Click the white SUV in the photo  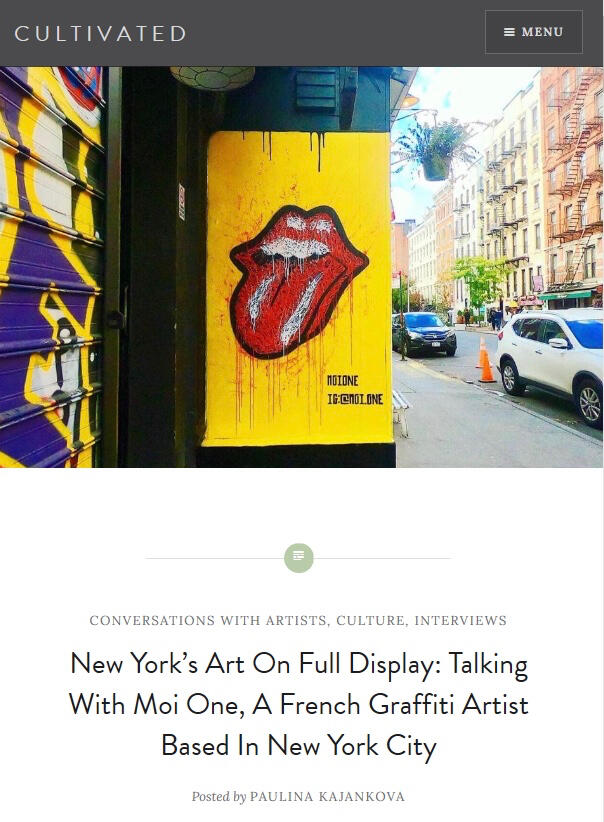coord(551,362)
